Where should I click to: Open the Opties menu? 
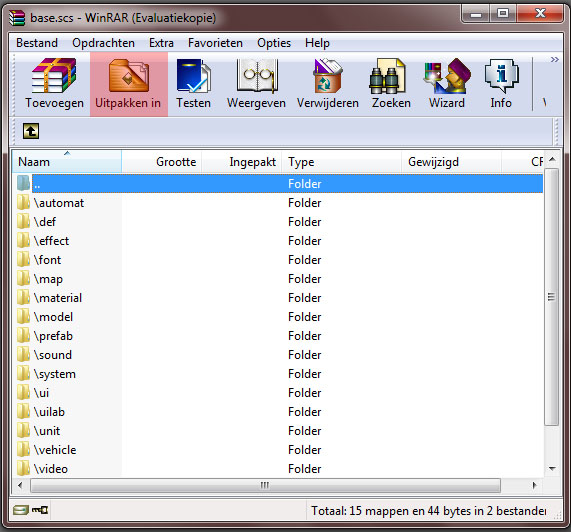click(x=274, y=43)
